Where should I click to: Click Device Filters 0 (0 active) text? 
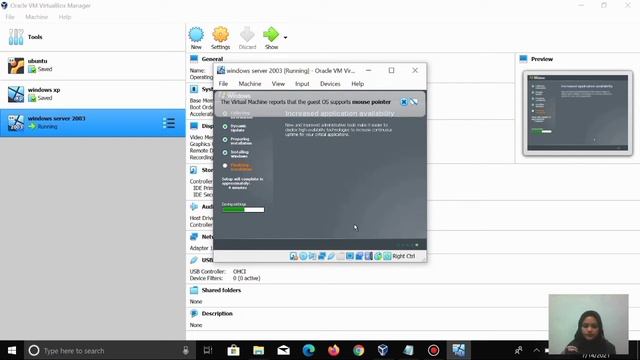point(225,278)
